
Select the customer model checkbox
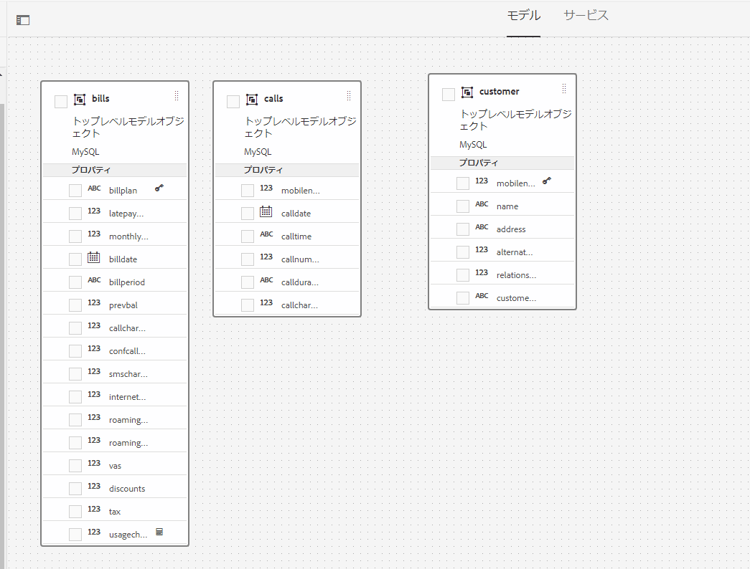point(448,94)
